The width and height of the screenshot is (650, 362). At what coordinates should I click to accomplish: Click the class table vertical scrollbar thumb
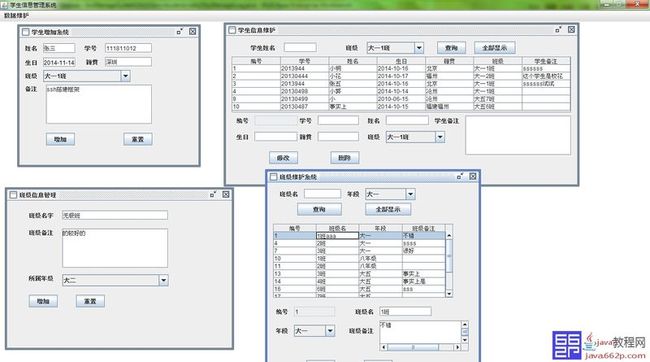449,256
